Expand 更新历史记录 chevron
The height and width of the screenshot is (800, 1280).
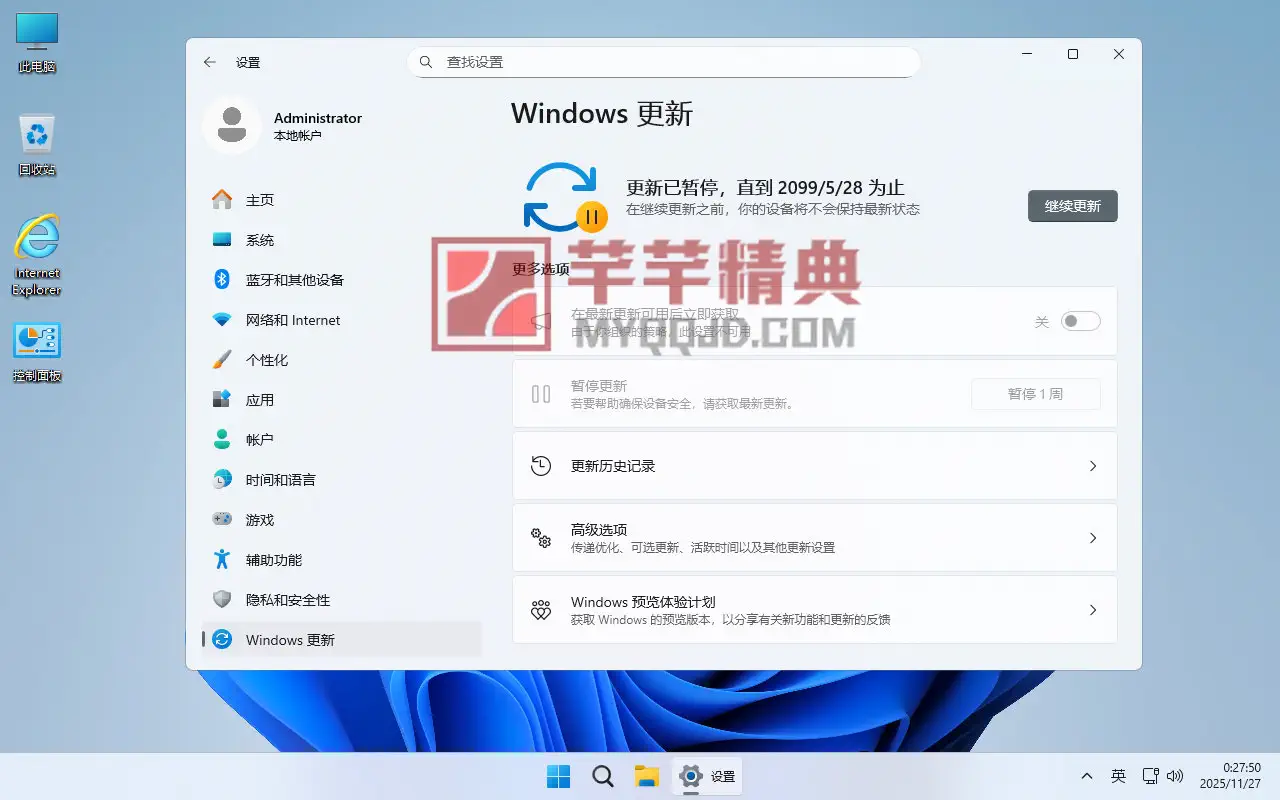click(1092, 466)
